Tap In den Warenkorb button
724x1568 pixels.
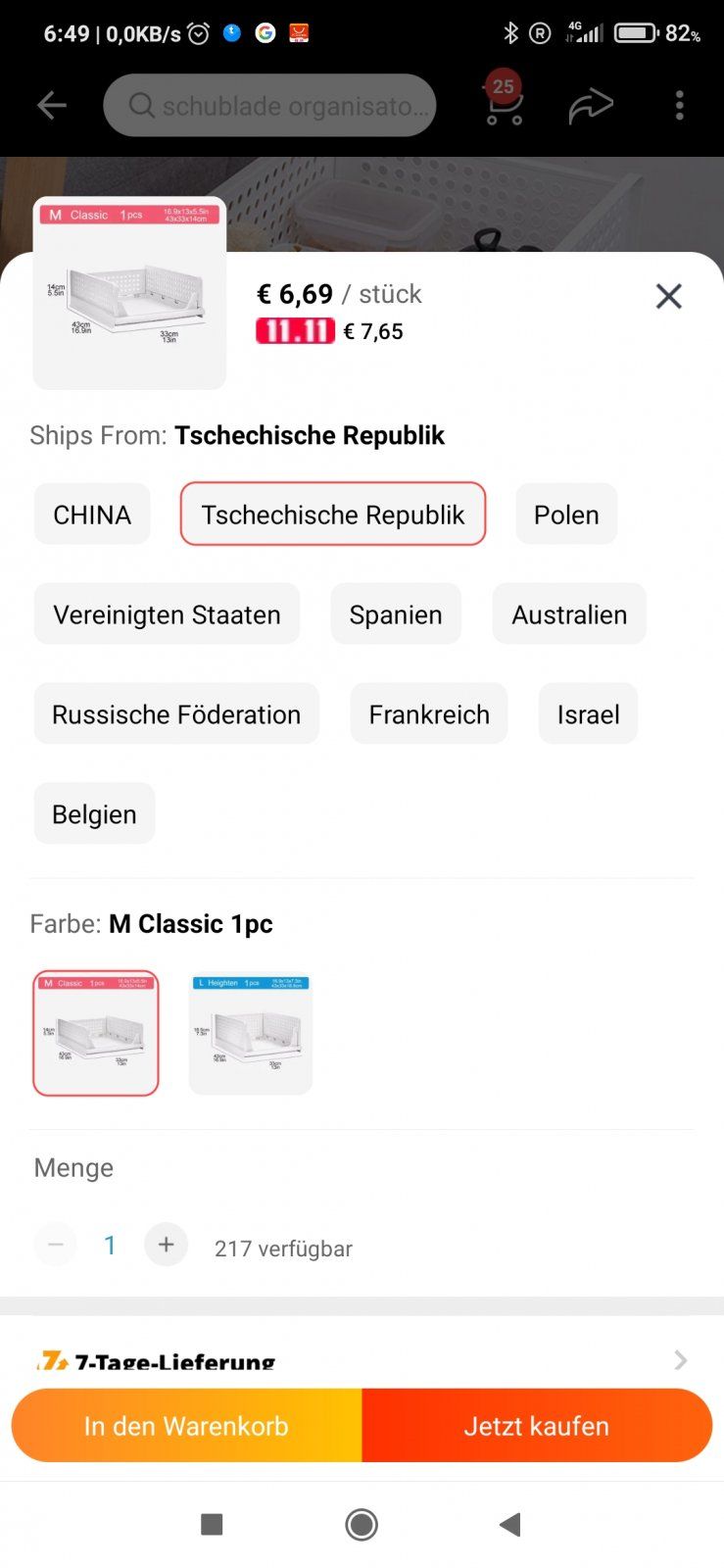click(x=186, y=1426)
